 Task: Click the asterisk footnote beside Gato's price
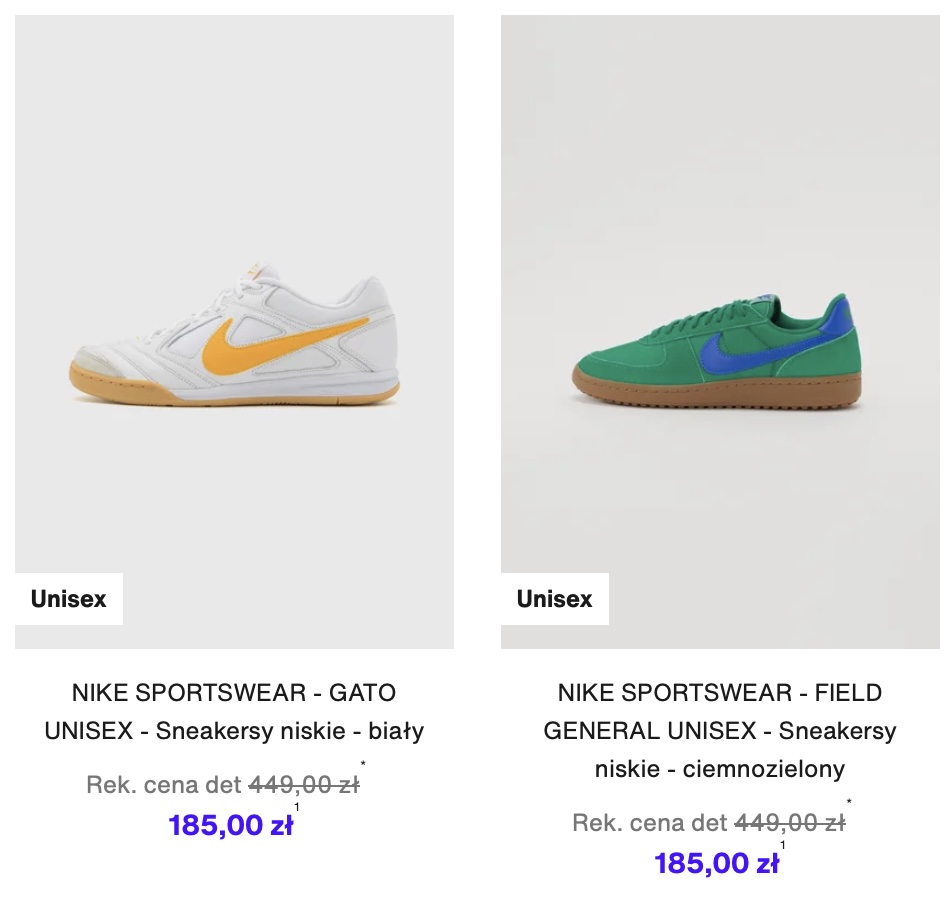point(363,764)
